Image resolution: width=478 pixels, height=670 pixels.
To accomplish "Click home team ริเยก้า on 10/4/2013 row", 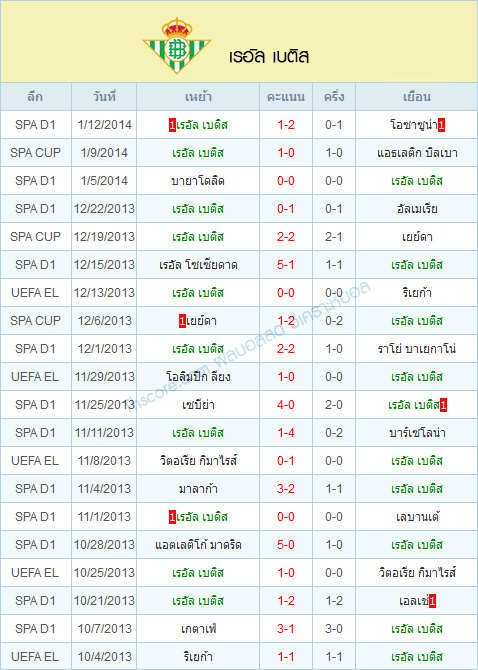I will click(x=198, y=657).
